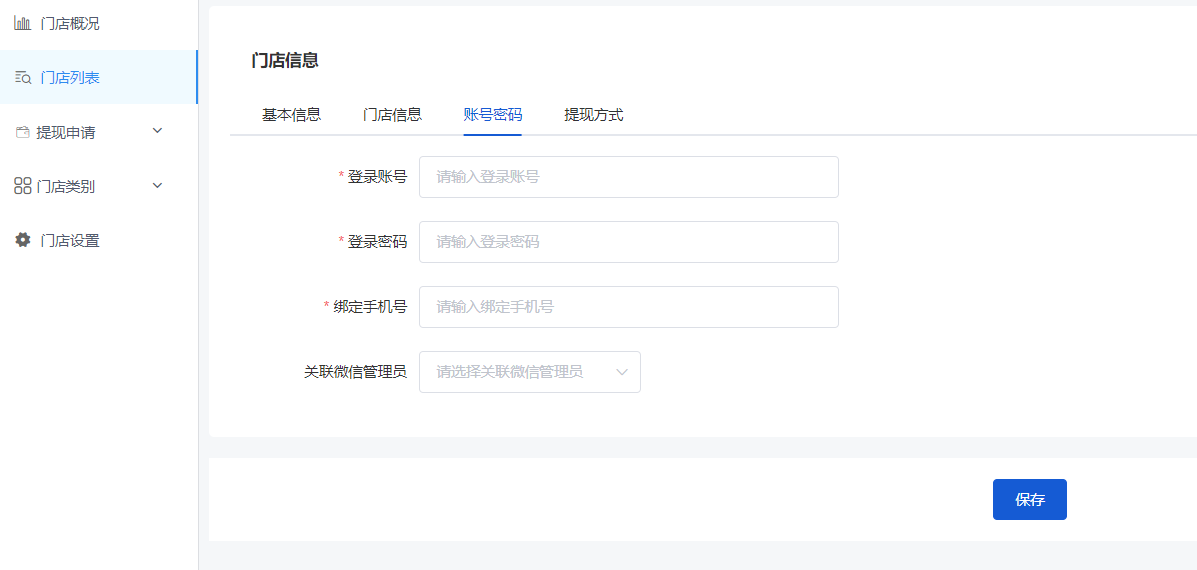The image size is (1197, 570).
Task: Expand the 门店类别 submenu chevron
Action: pyautogui.click(x=157, y=185)
